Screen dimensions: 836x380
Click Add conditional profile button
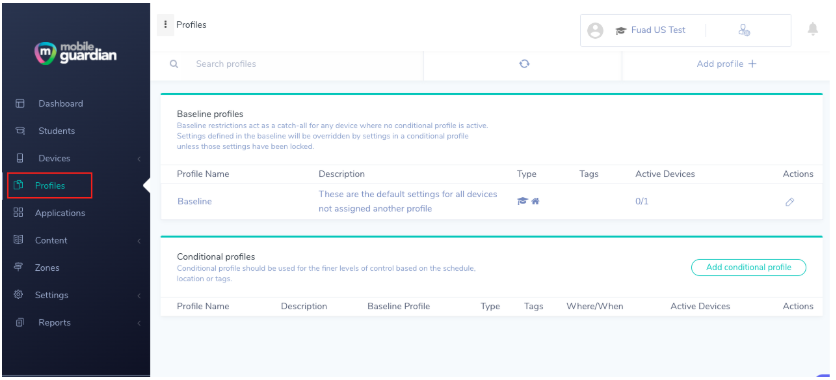coord(749,267)
